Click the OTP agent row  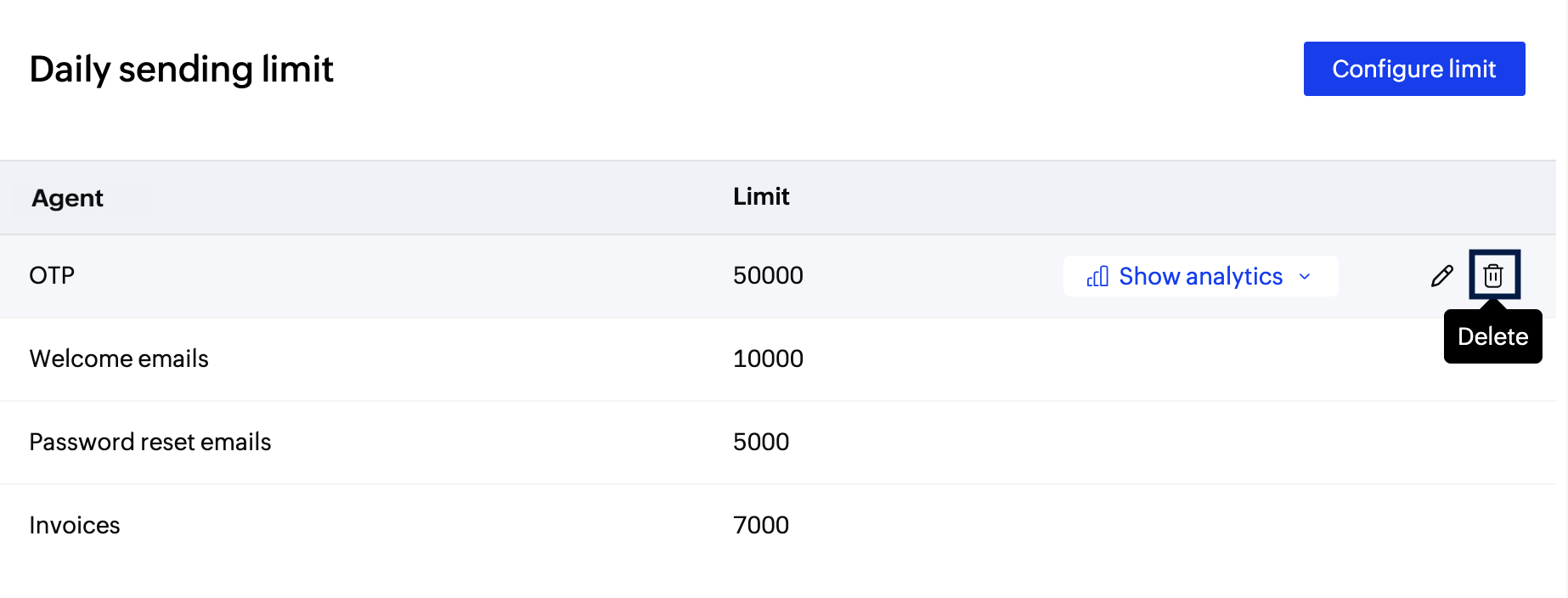53,275
